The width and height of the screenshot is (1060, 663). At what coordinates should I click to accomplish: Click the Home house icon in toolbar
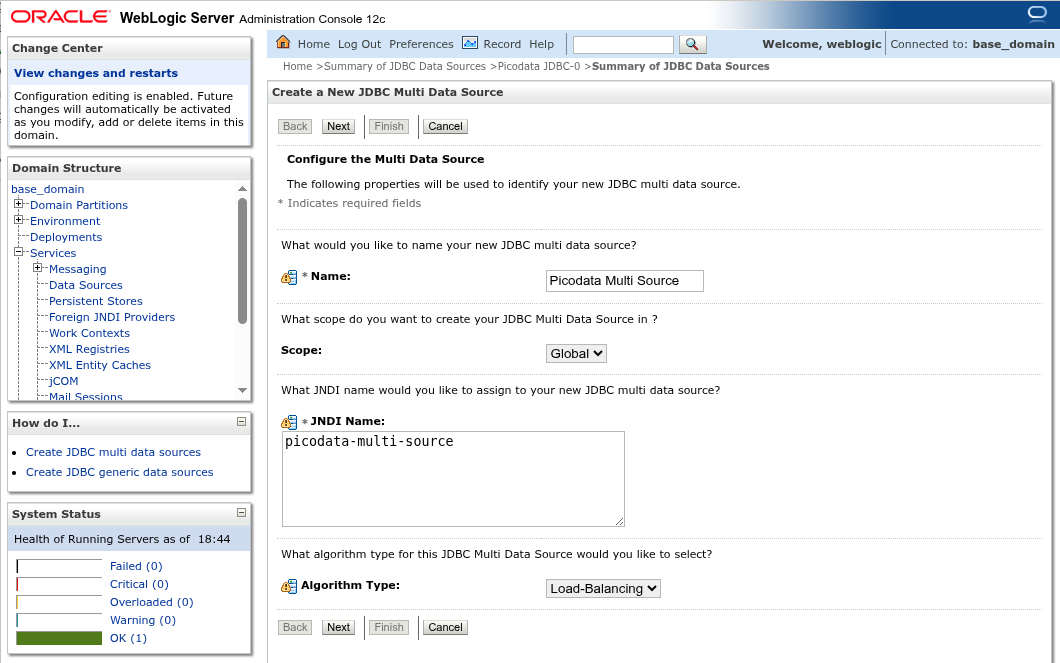(283, 43)
